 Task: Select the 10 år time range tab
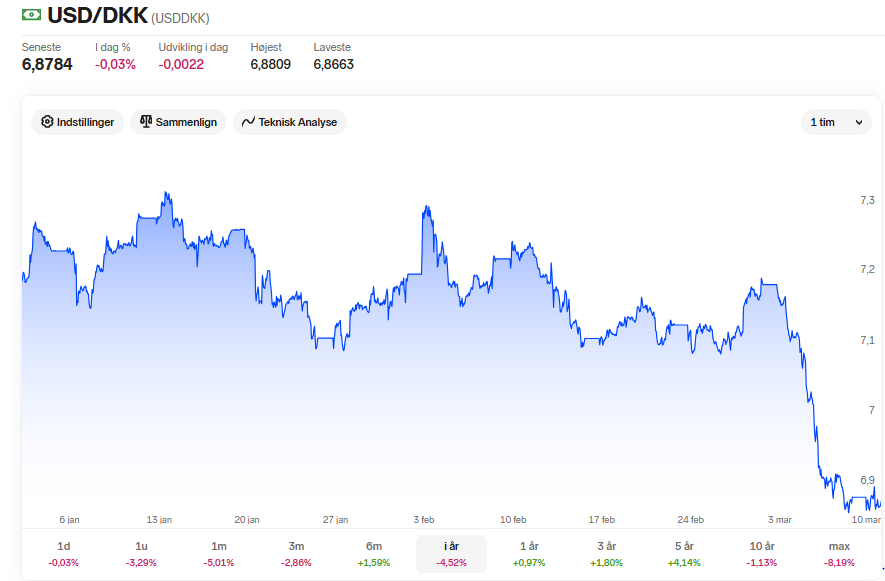(x=761, y=554)
